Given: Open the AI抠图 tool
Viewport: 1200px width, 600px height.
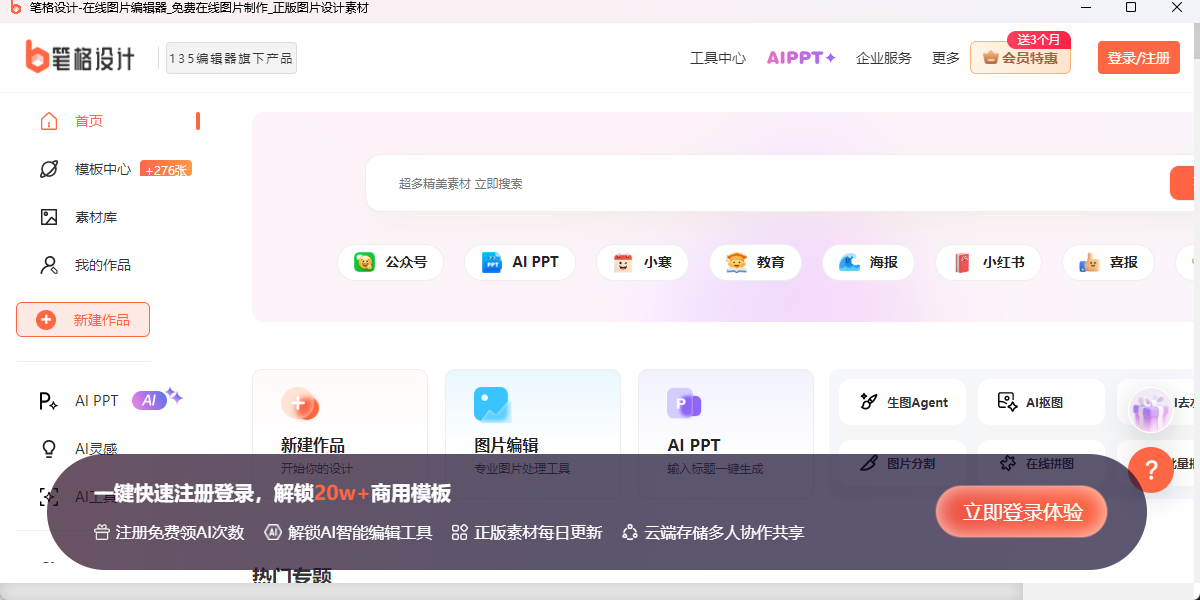Looking at the screenshot, I should pyautogui.click(x=1041, y=402).
